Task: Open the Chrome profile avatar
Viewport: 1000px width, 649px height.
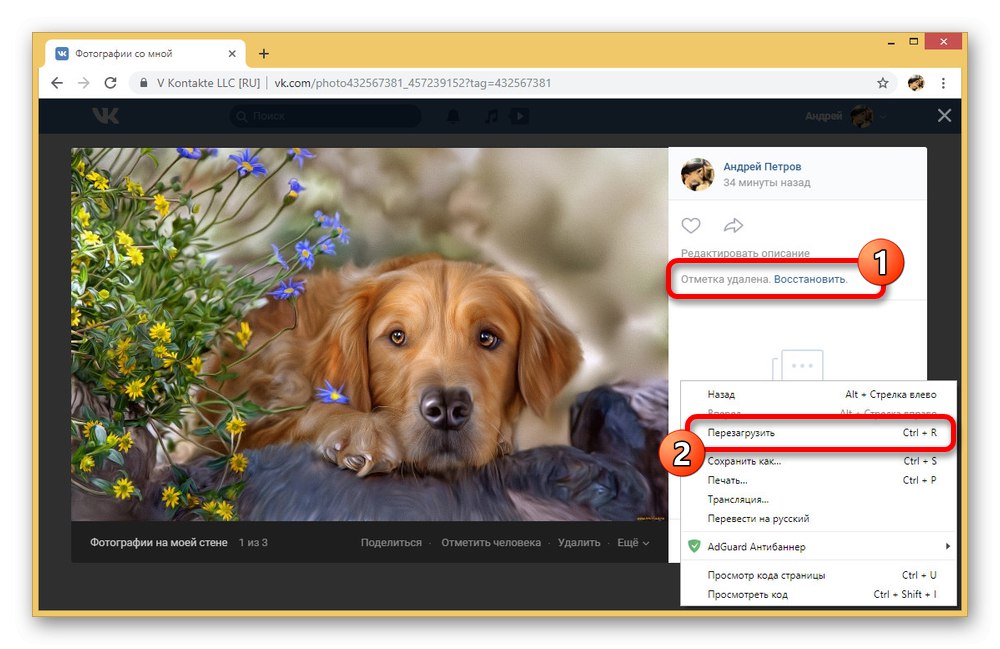Action: pyautogui.click(x=916, y=83)
